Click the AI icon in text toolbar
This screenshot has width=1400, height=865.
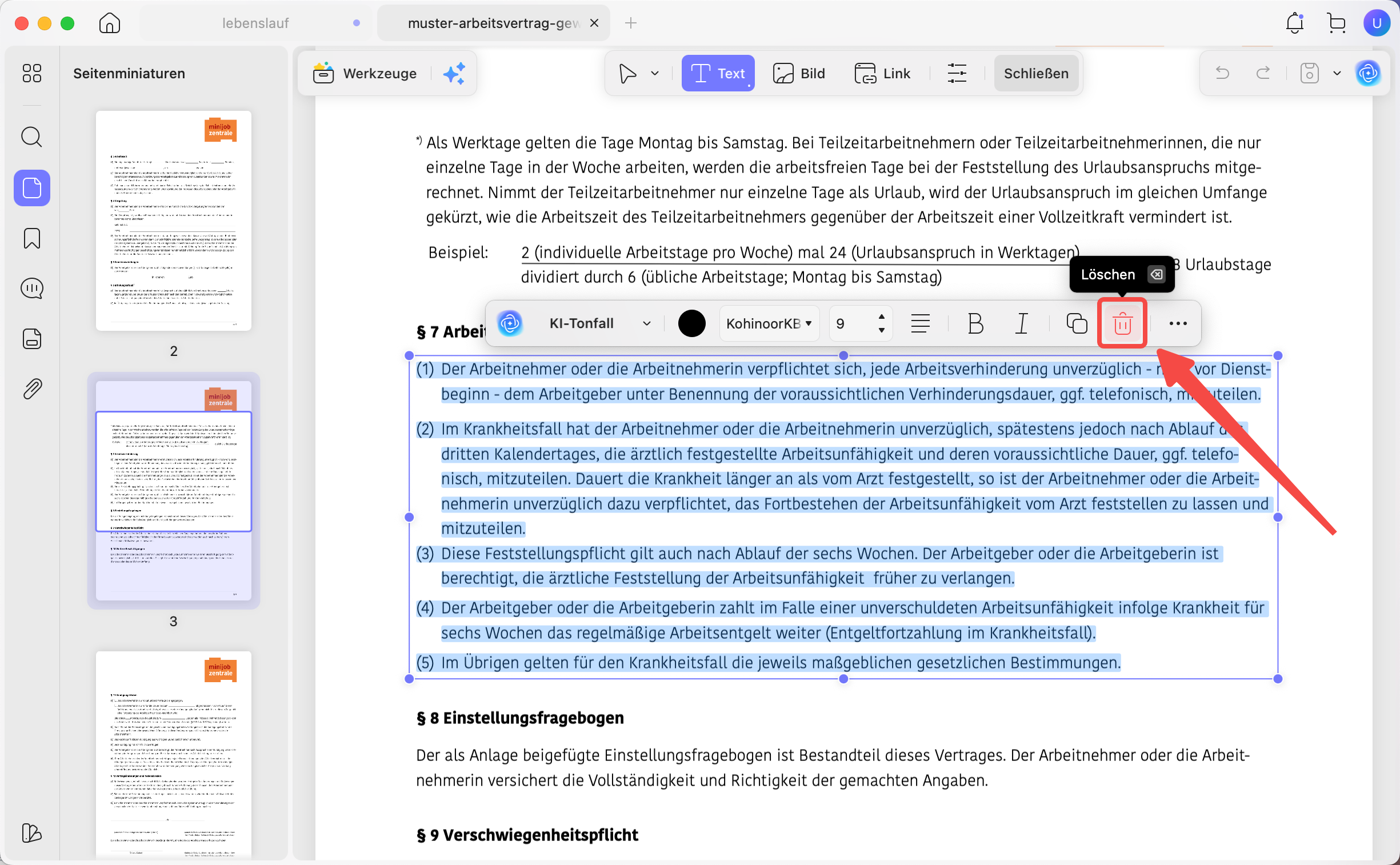coord(510,323)
